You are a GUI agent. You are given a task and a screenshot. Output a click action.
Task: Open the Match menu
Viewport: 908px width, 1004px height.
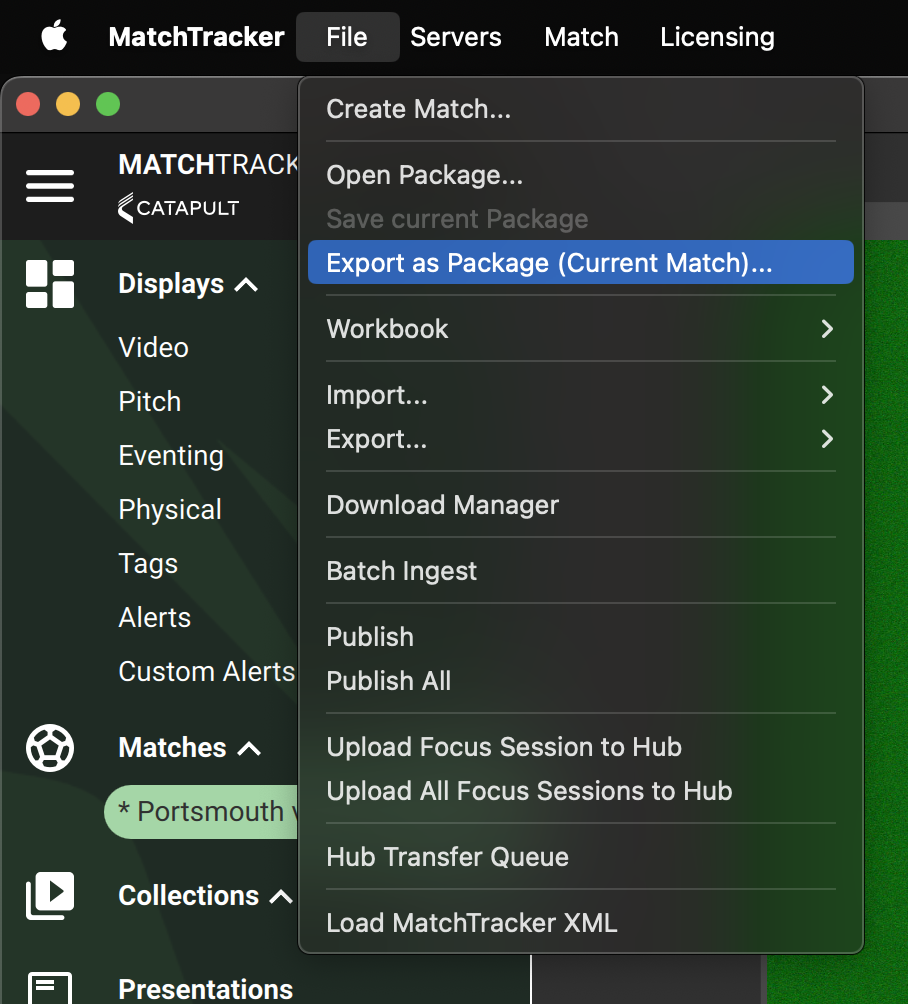click(x=581, y=37)
